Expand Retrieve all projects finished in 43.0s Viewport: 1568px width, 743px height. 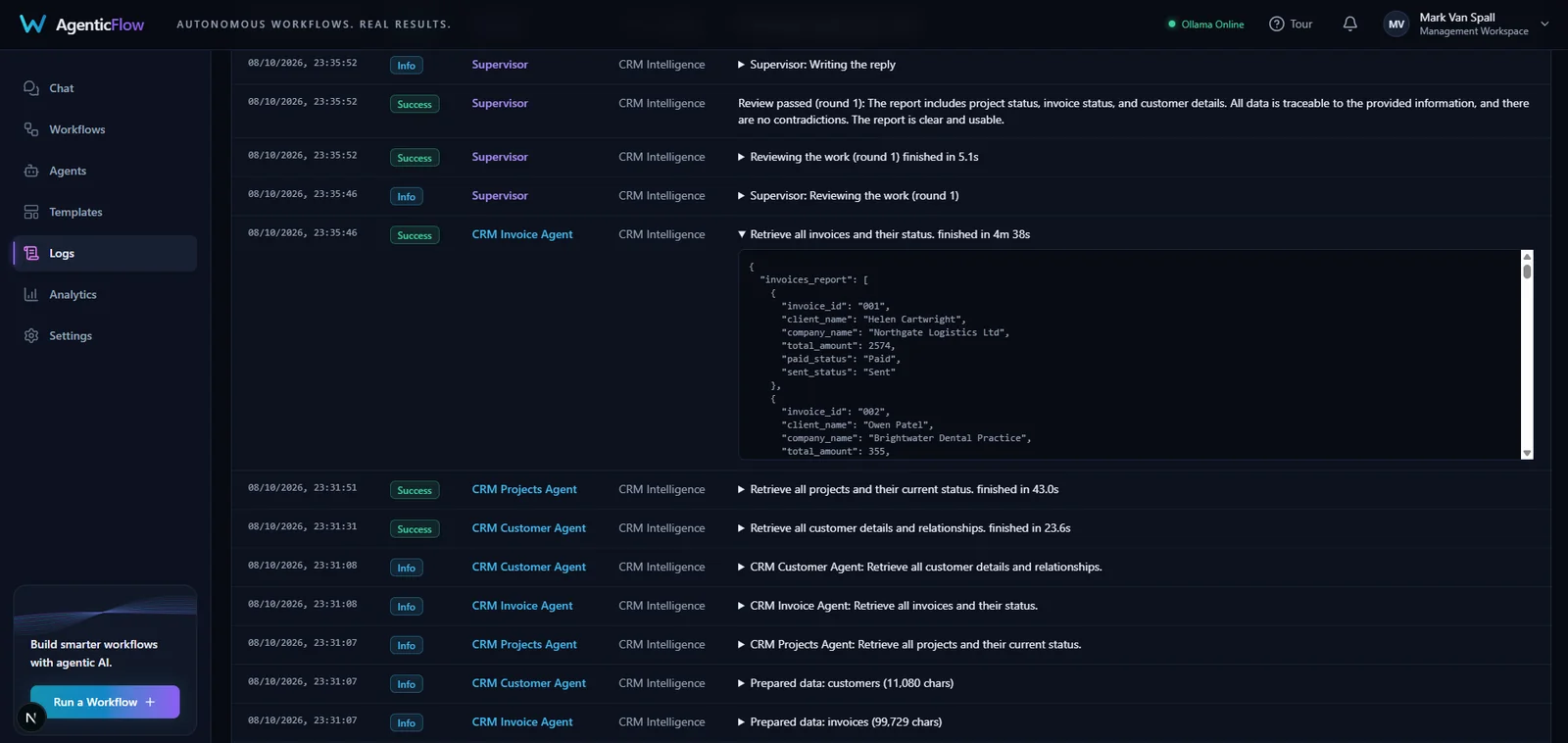tap(742, 489)
